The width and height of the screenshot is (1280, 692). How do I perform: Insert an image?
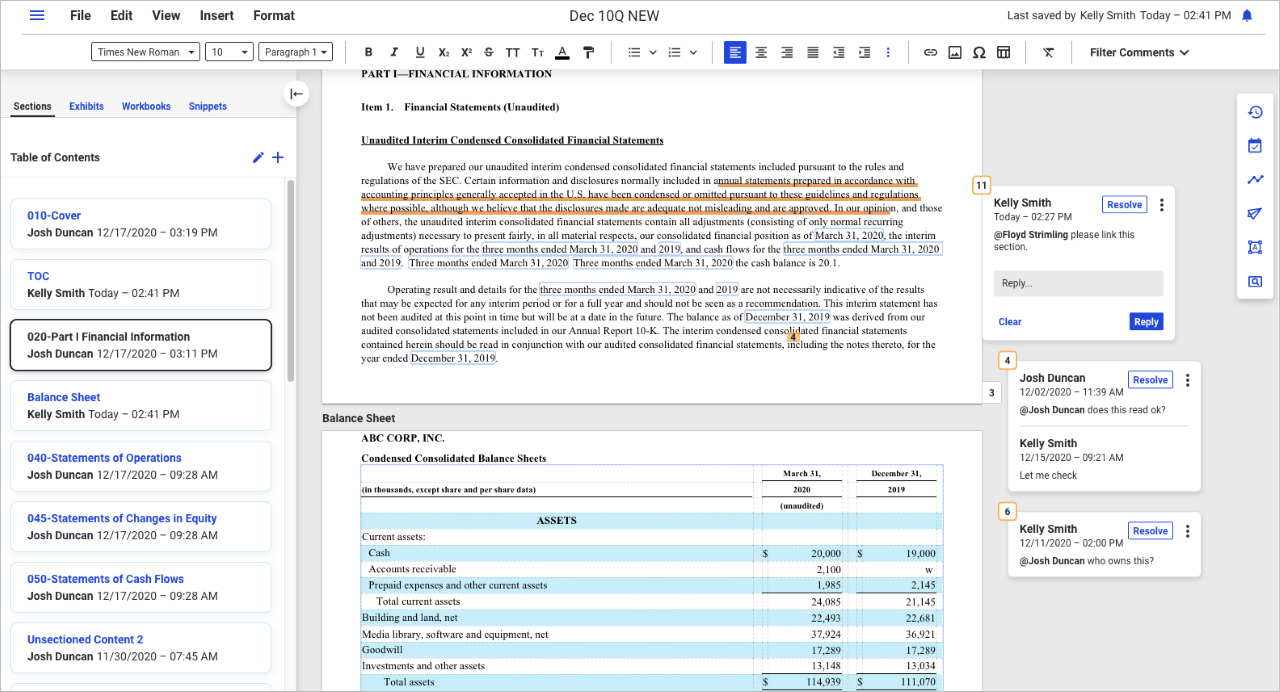pos(955,52)
